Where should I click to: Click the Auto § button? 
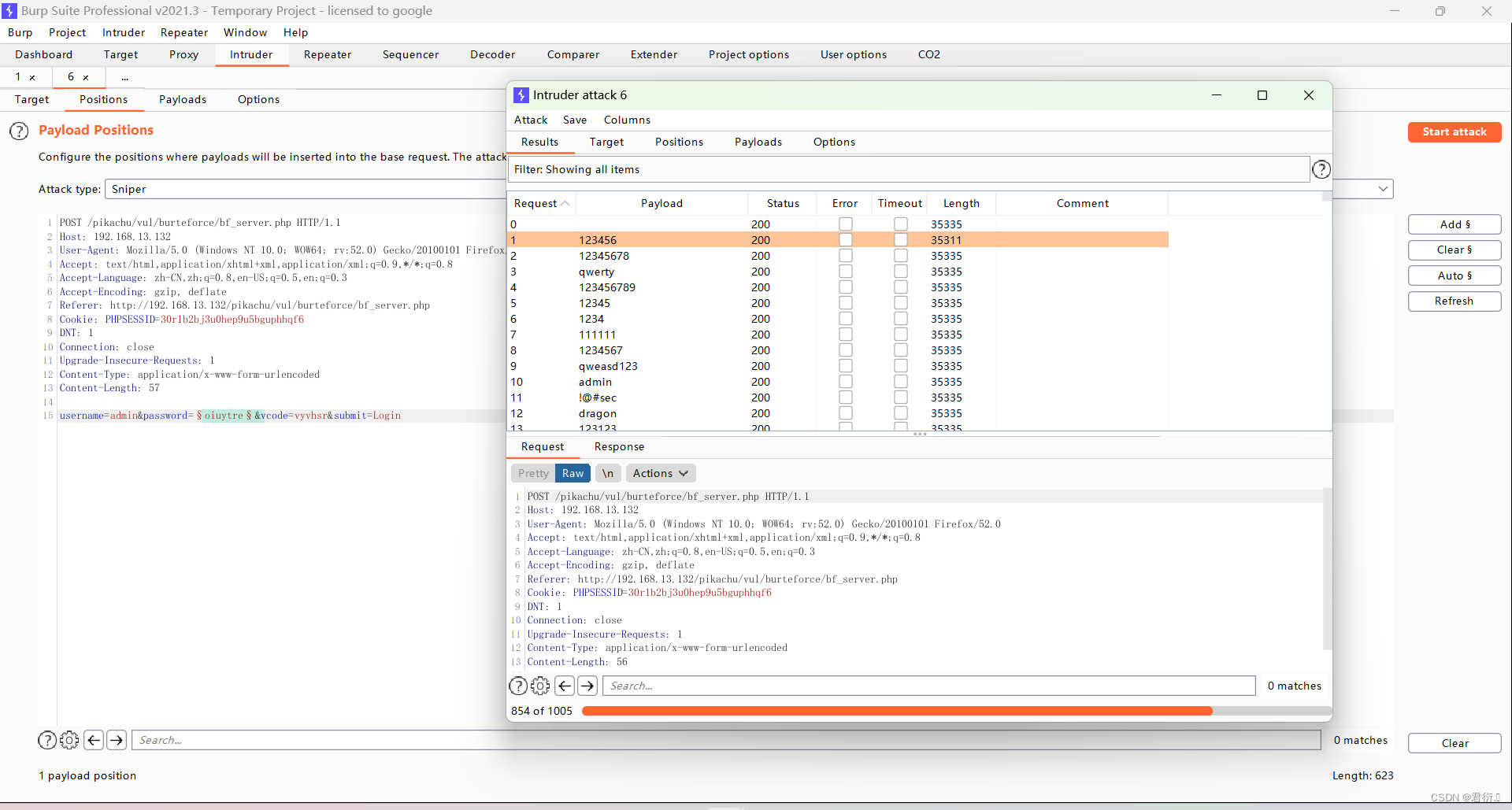pos(1455,276)
